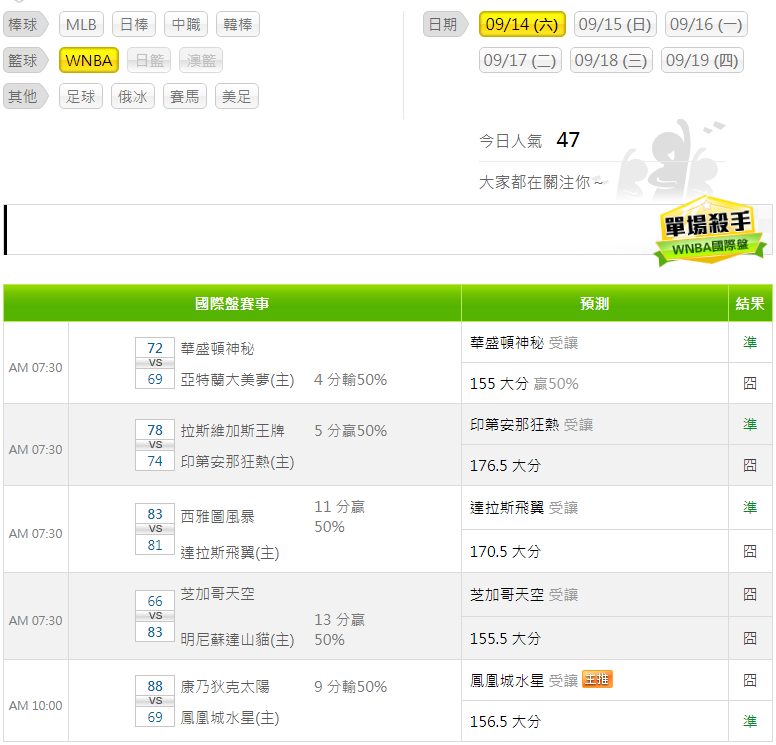Screen dimensions: 776x745
Task: Pick date 09/14 (六)
Action: pyautogui.click(x=522, y=25)
